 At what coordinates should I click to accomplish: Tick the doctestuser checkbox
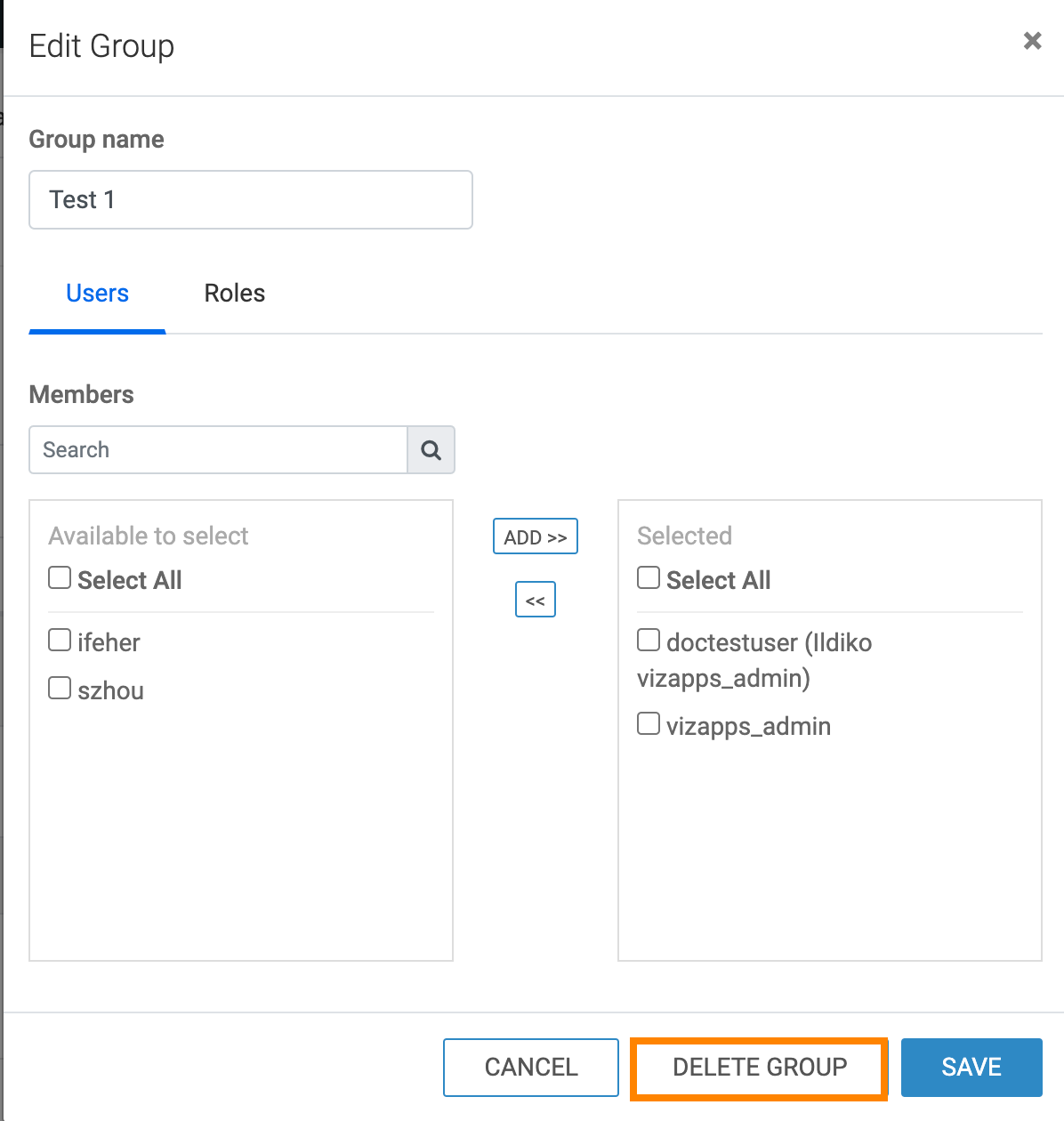point(649,641)
